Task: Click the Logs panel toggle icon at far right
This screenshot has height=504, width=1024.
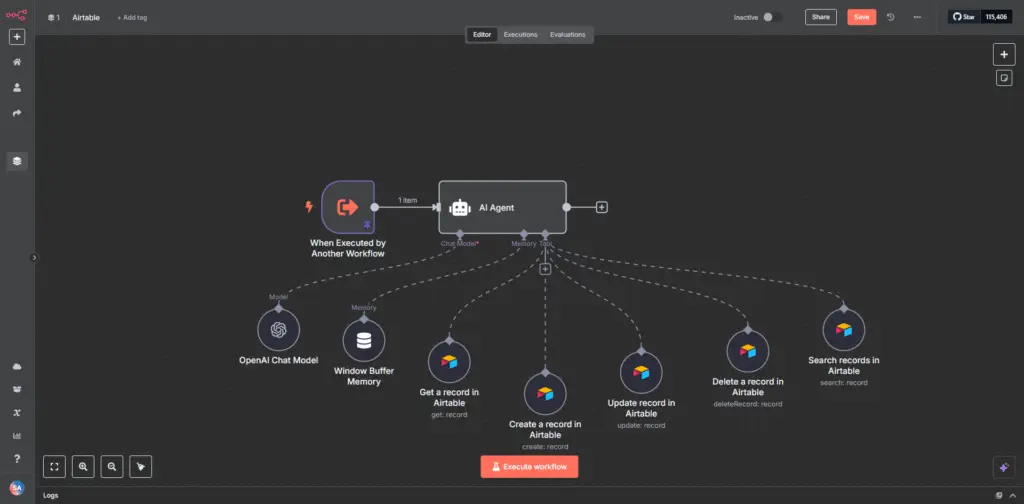Action: (x=1014, y=496)
